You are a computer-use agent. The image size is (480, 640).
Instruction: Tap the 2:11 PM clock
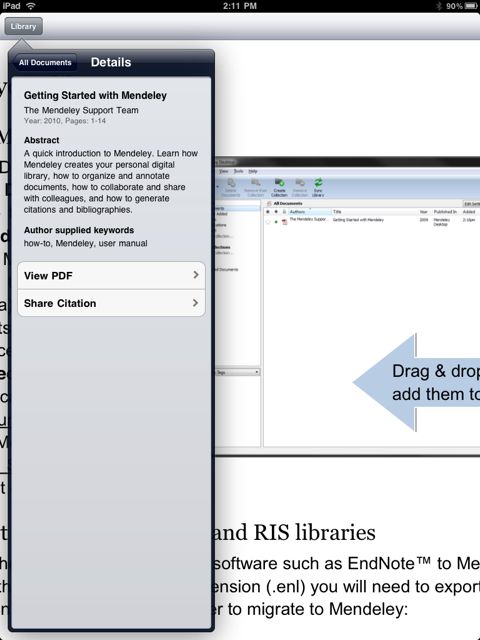click(240, 6)
